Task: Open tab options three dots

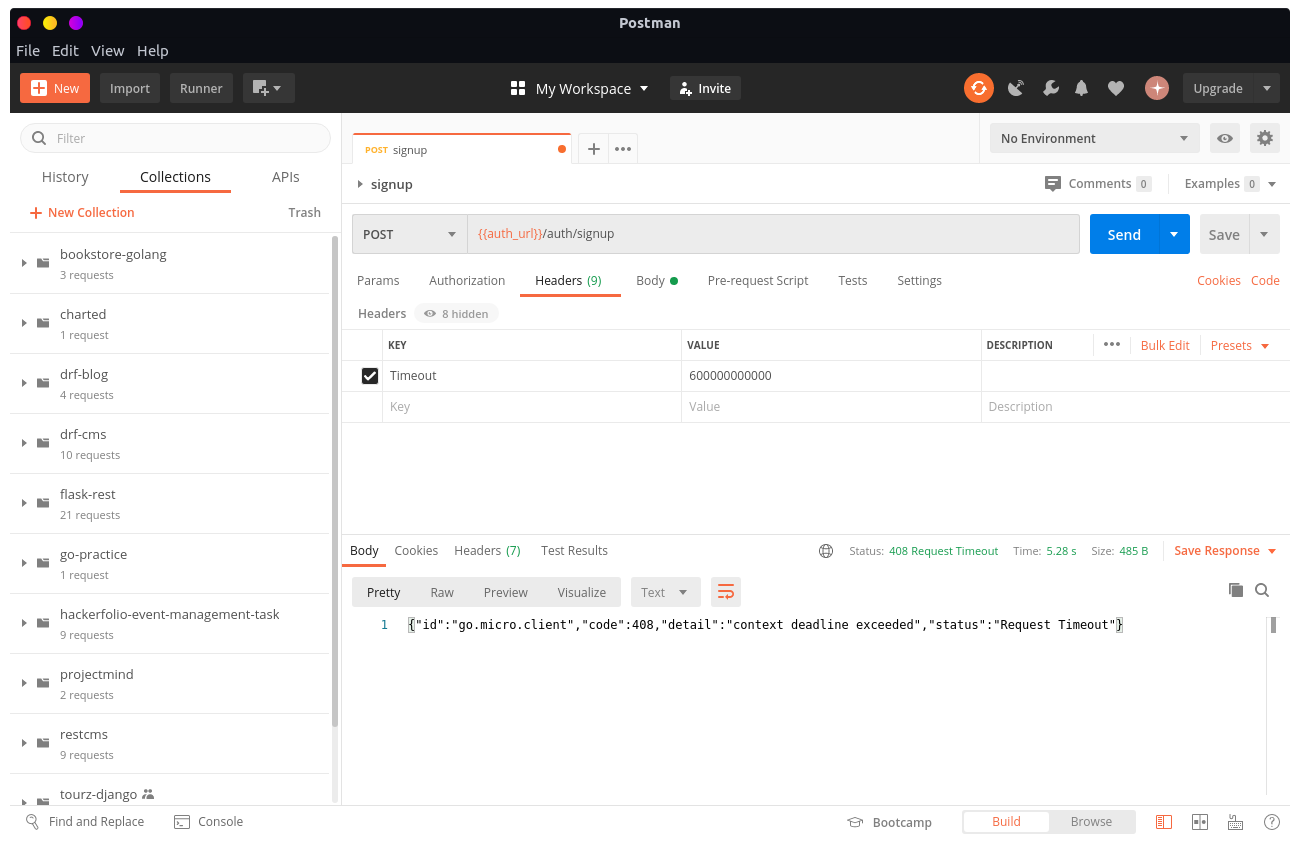Action: (x=623, y=149)
